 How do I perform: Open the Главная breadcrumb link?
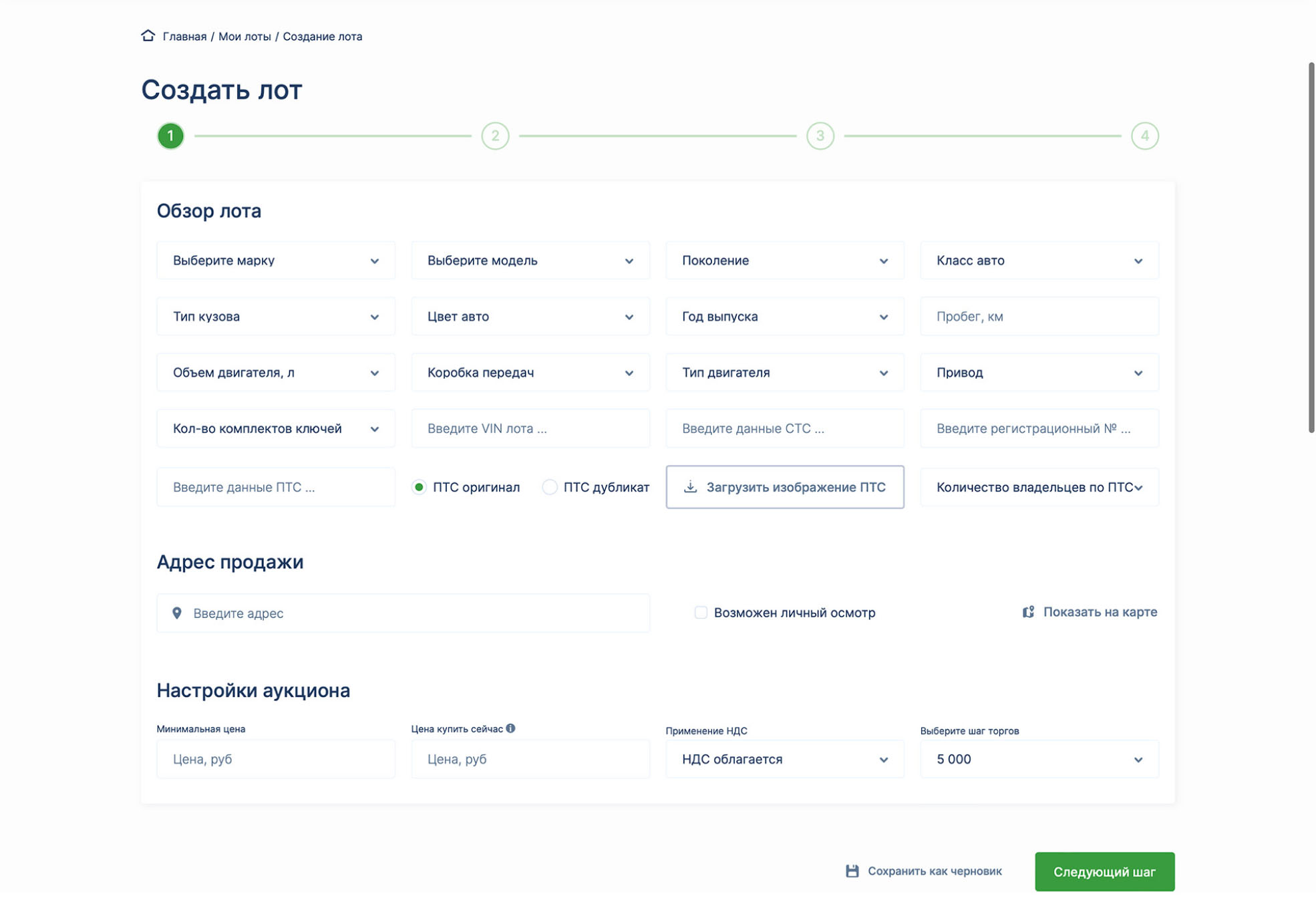click(x=184, y=37)
